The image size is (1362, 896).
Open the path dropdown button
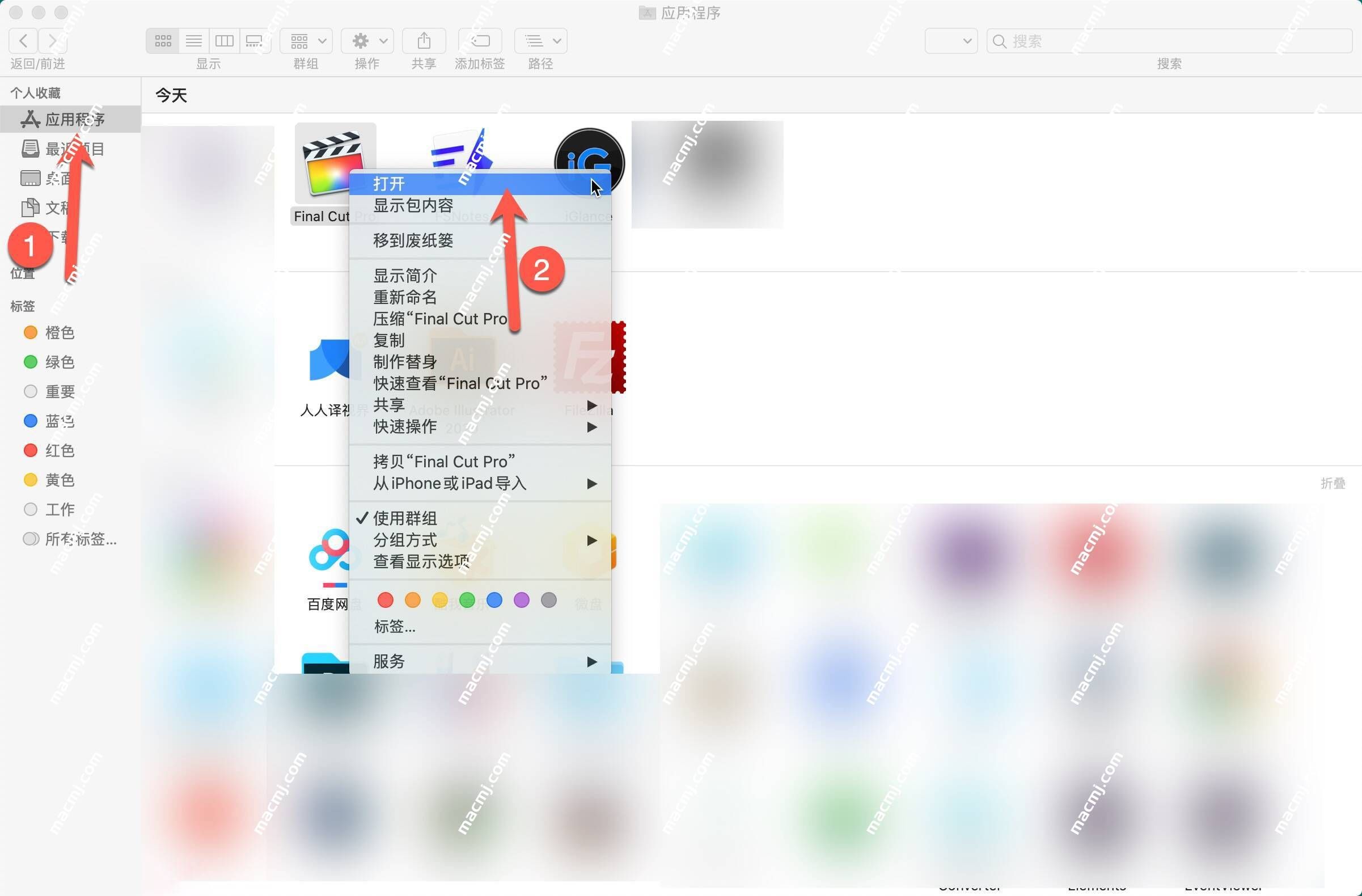pyautogui.click(x=541, y=41)
